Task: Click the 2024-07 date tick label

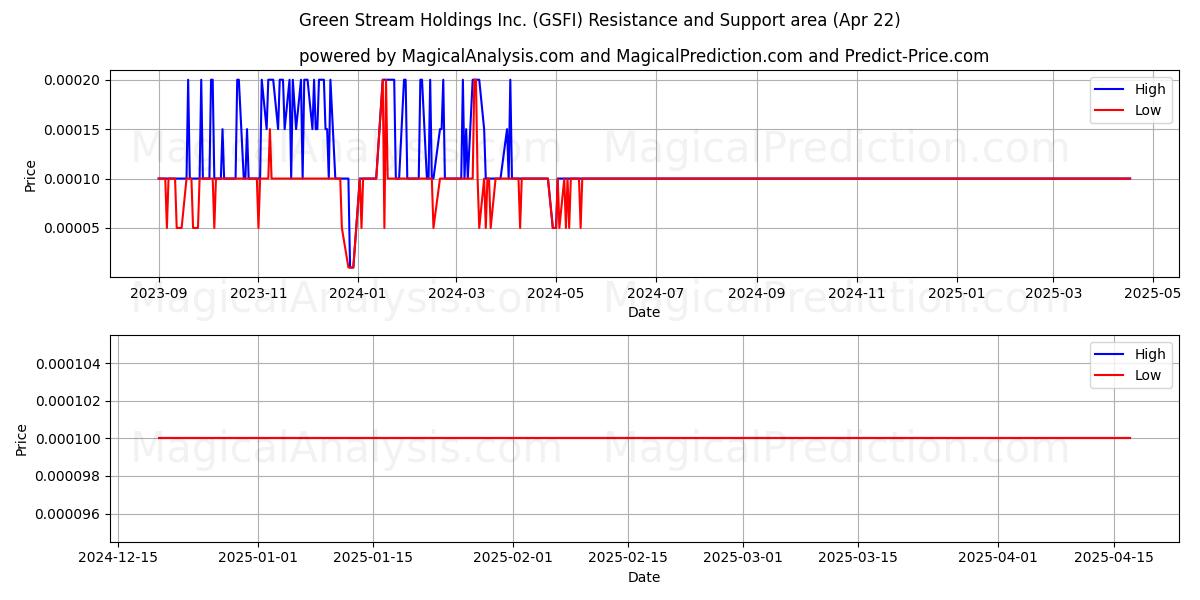Action: point(656,294)
